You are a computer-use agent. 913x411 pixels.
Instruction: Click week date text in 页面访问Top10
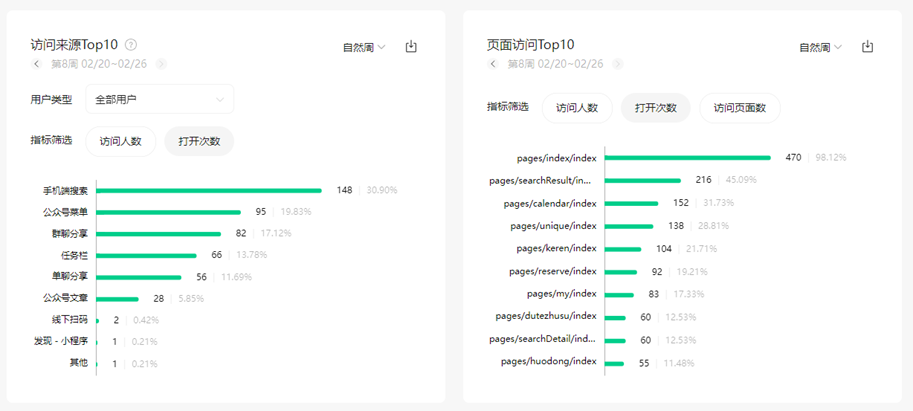click(x=555, y=64)
